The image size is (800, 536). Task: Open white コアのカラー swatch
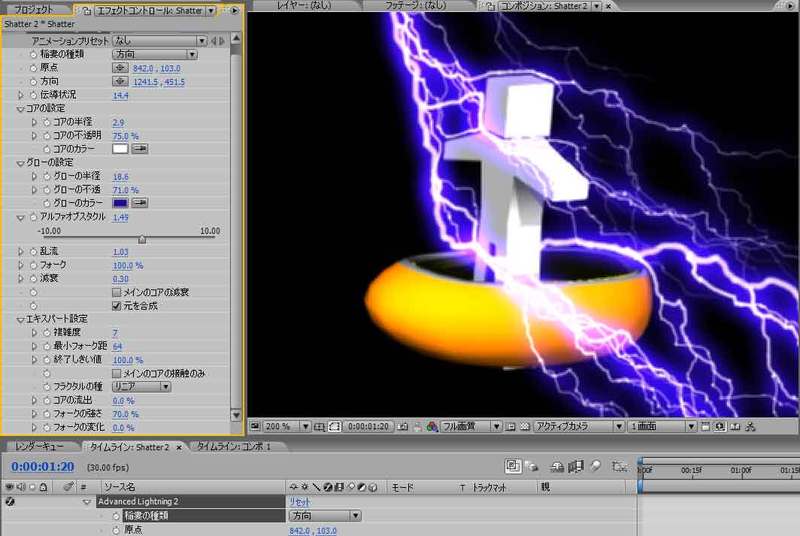[x=120, y=148]
